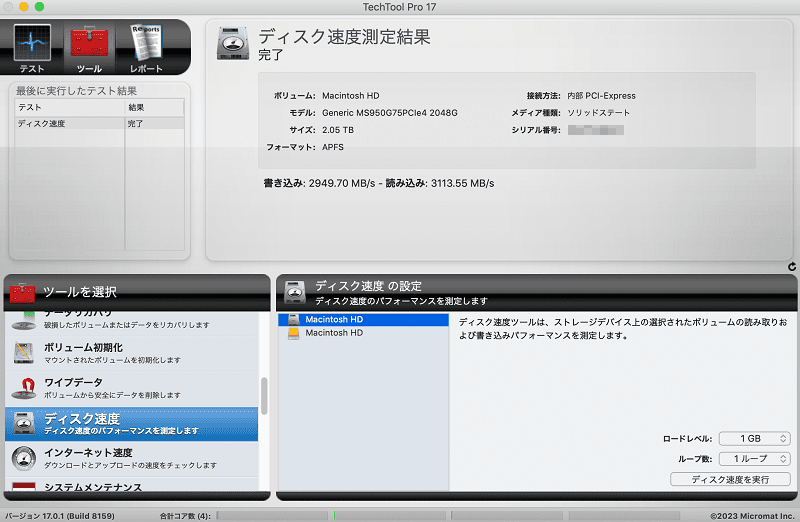
Task: Click the 最後に実行したテスト結果 heading
Action: coord(77,91)
